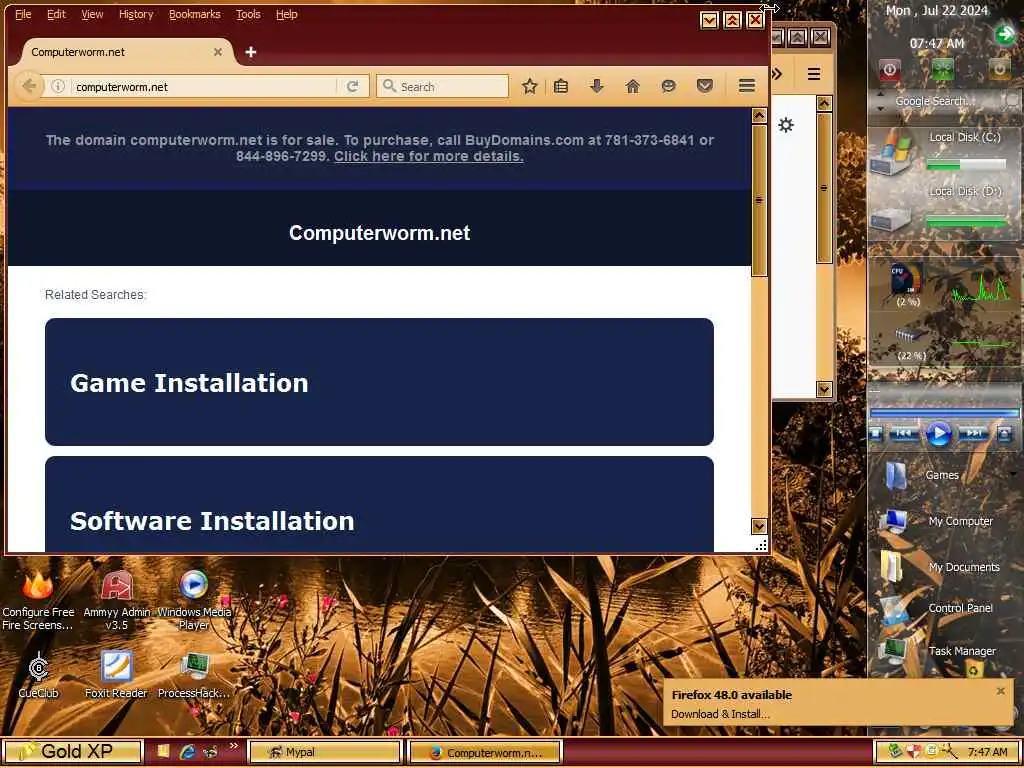The width and height of the screenshot is (1024, 768).
Task: Click the CPU meter icon in sidebar
Action: point(907,280)
